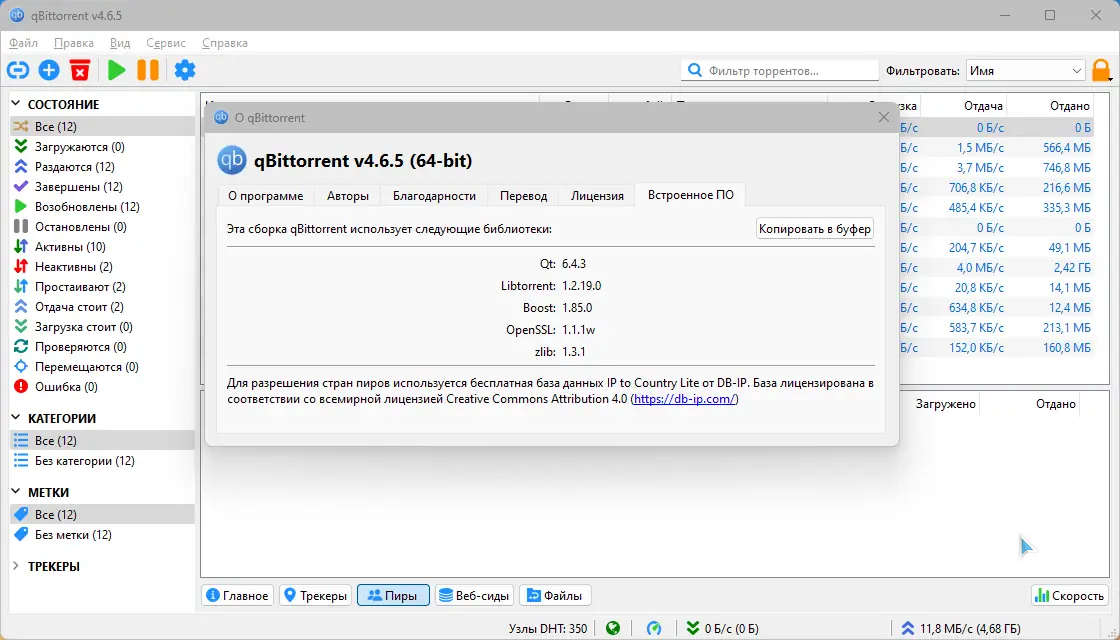Click the orange pause torrents icon
Viewport: 1120px width, 640px height.
[x=148, y=70]
